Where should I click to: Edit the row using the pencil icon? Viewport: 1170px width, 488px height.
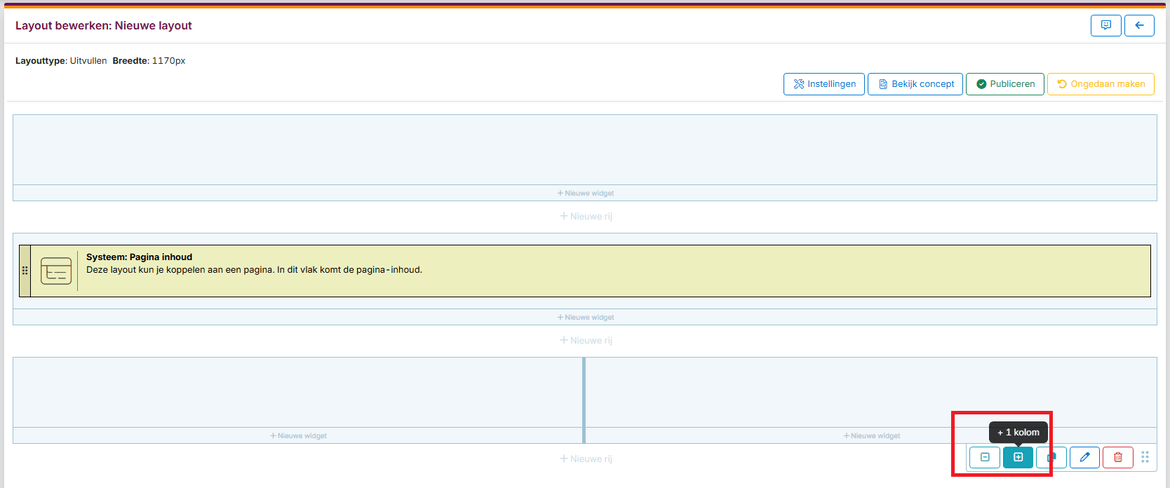[x=1084, y=457]
